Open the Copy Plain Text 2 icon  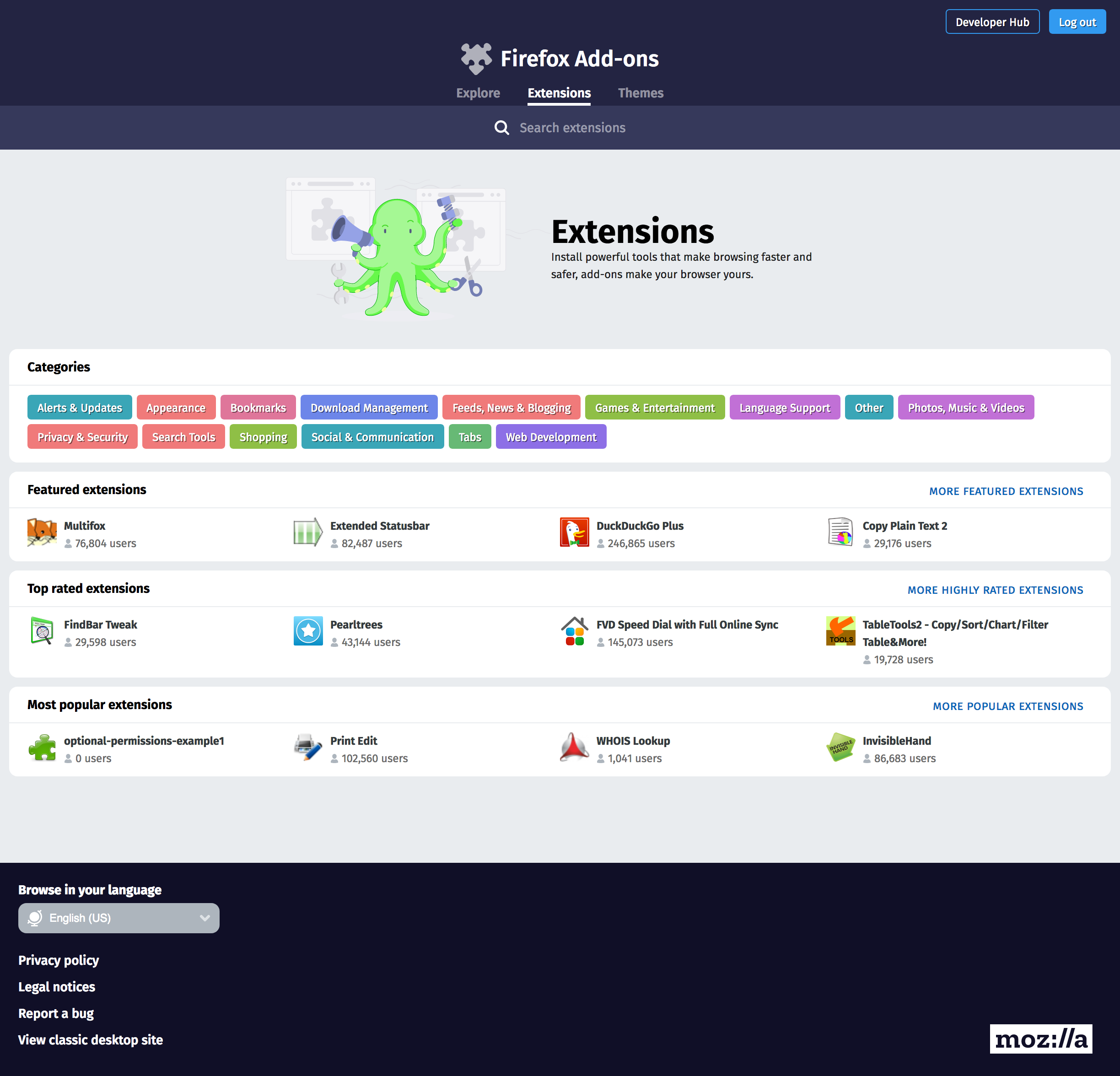point(841,533)
